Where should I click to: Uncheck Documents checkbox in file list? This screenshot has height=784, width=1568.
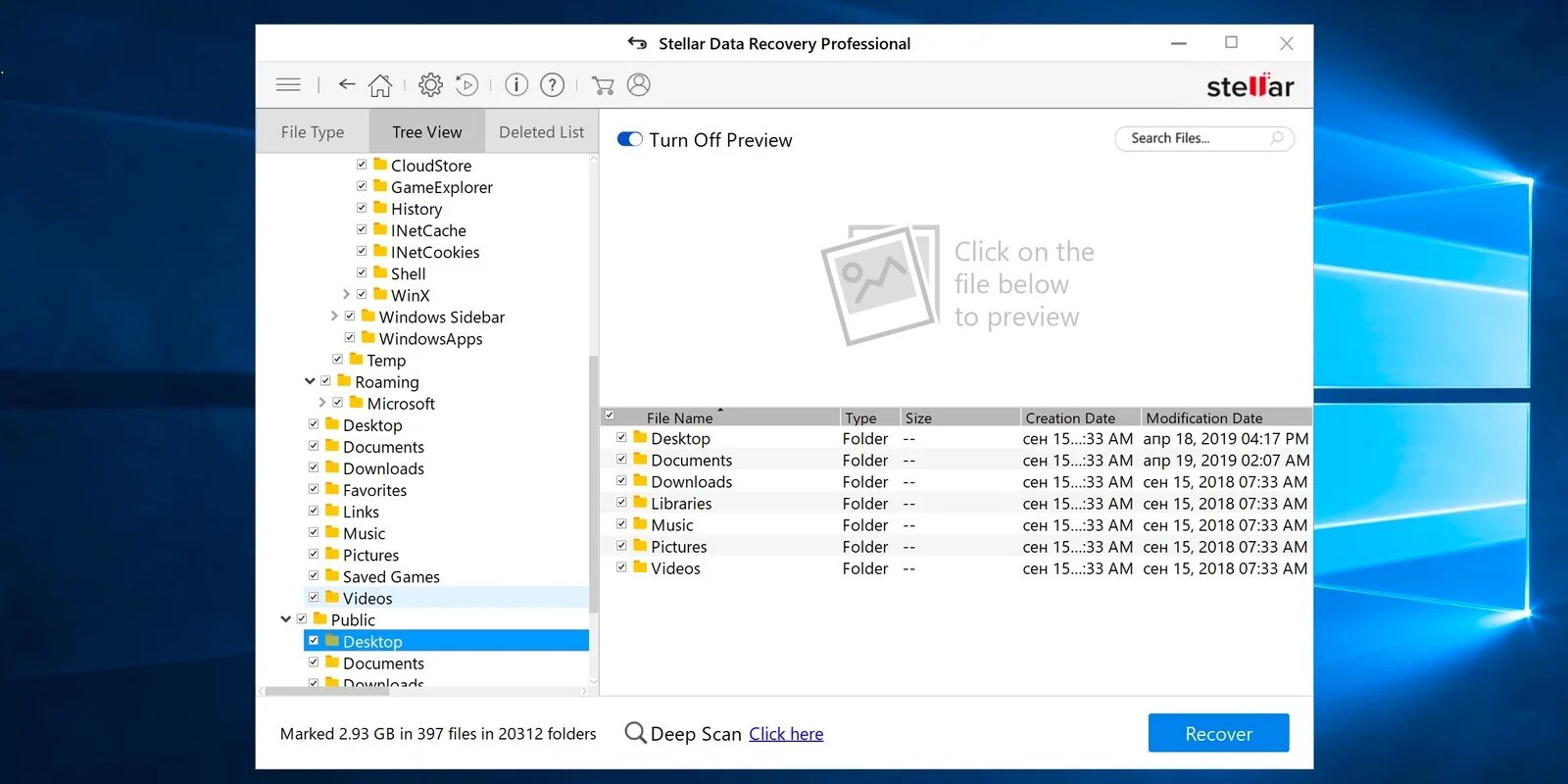(621, 459)
